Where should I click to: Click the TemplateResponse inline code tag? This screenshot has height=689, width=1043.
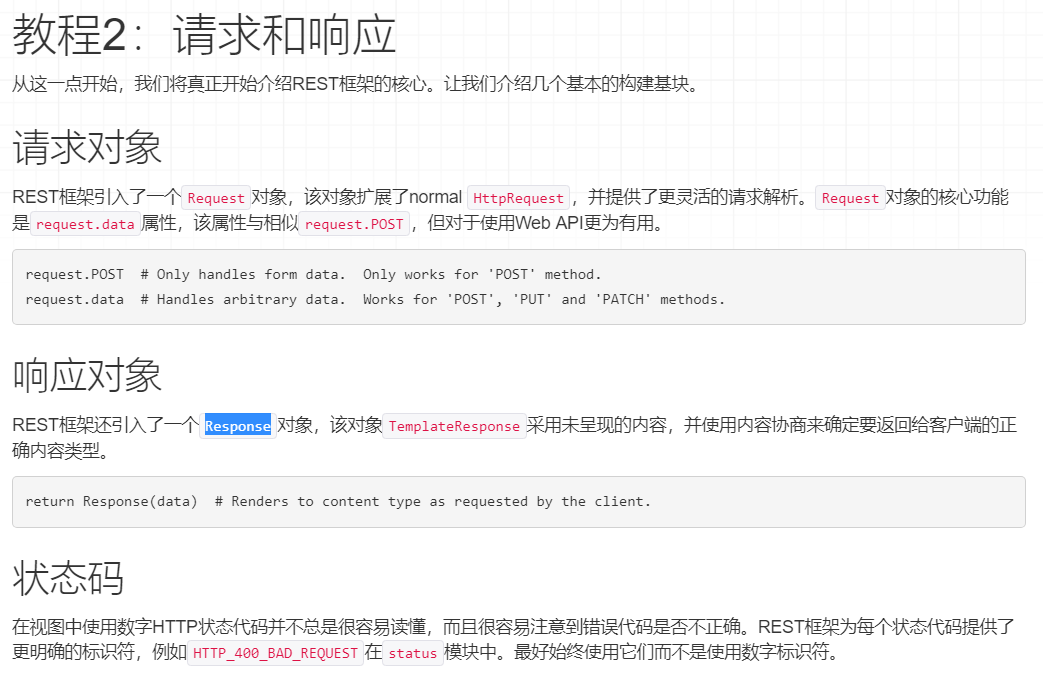tap(454, 426)
